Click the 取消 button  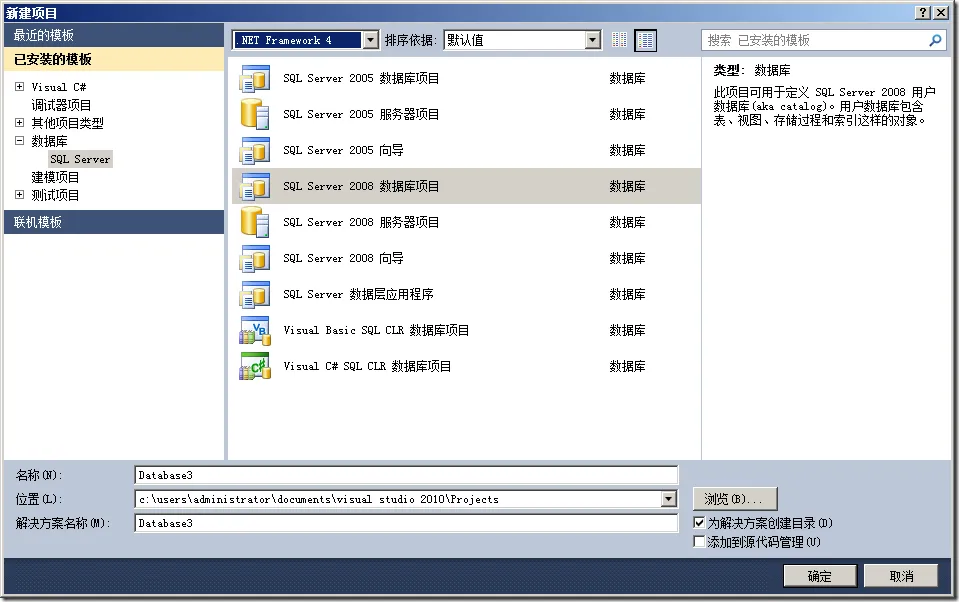click(x=902, y=576)
